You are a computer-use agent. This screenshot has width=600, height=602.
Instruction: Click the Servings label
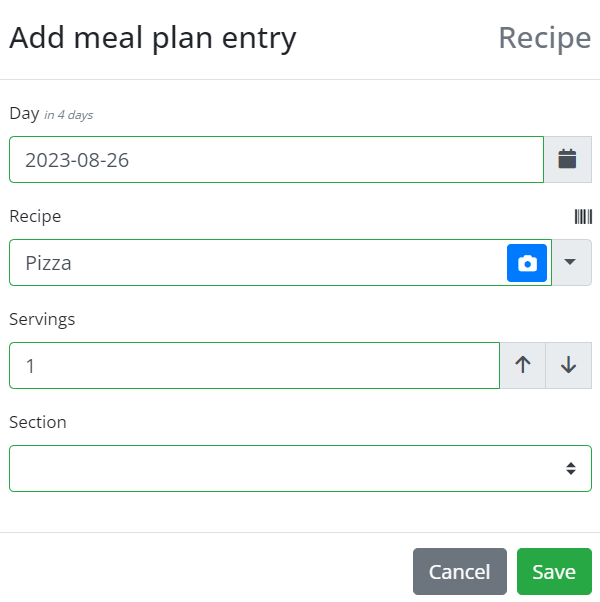(42, 319)
